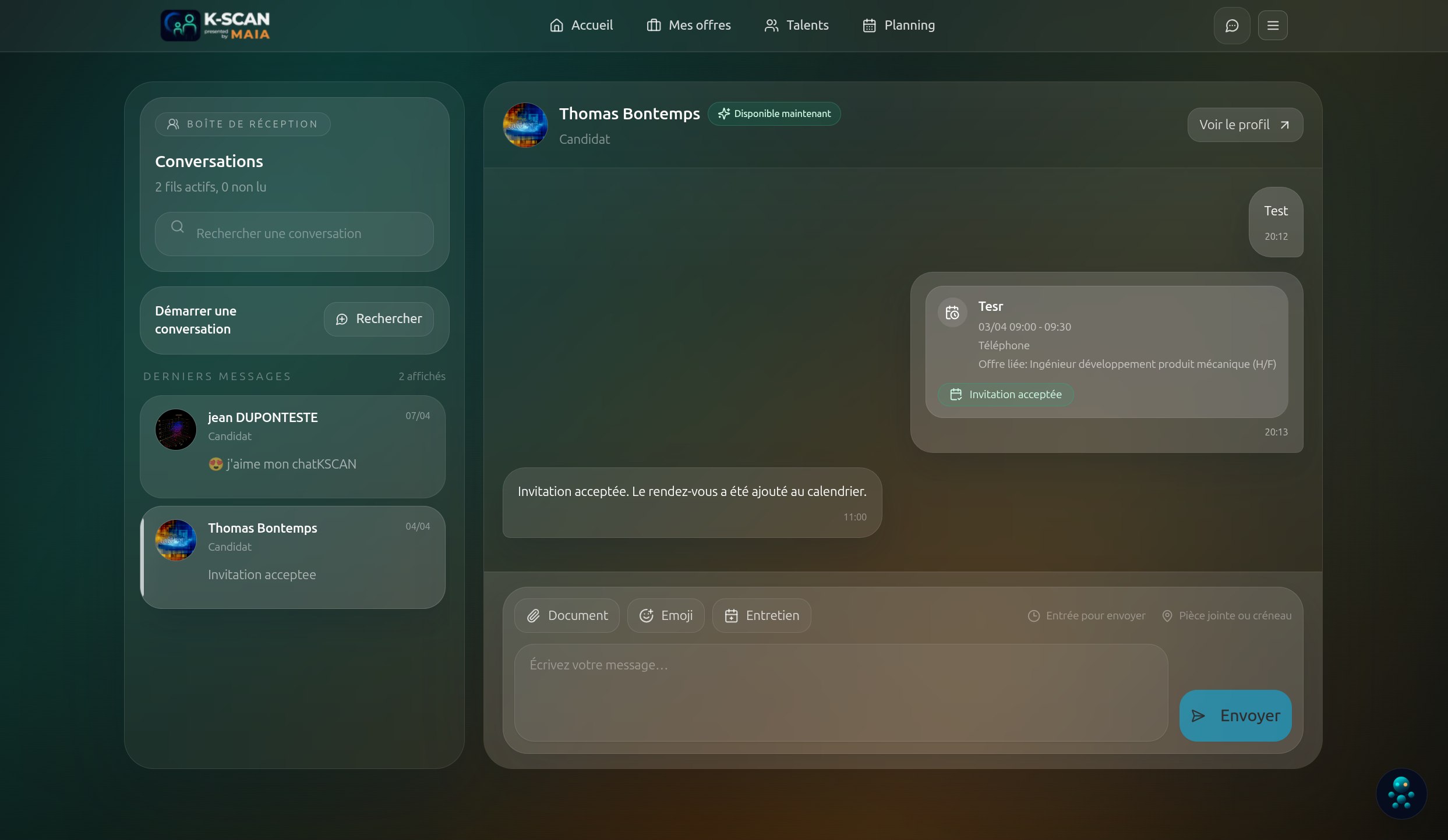Viewport: 1448px width, 840px height.
Task: Send message with Envoyer button
Action: (1235, 715)
